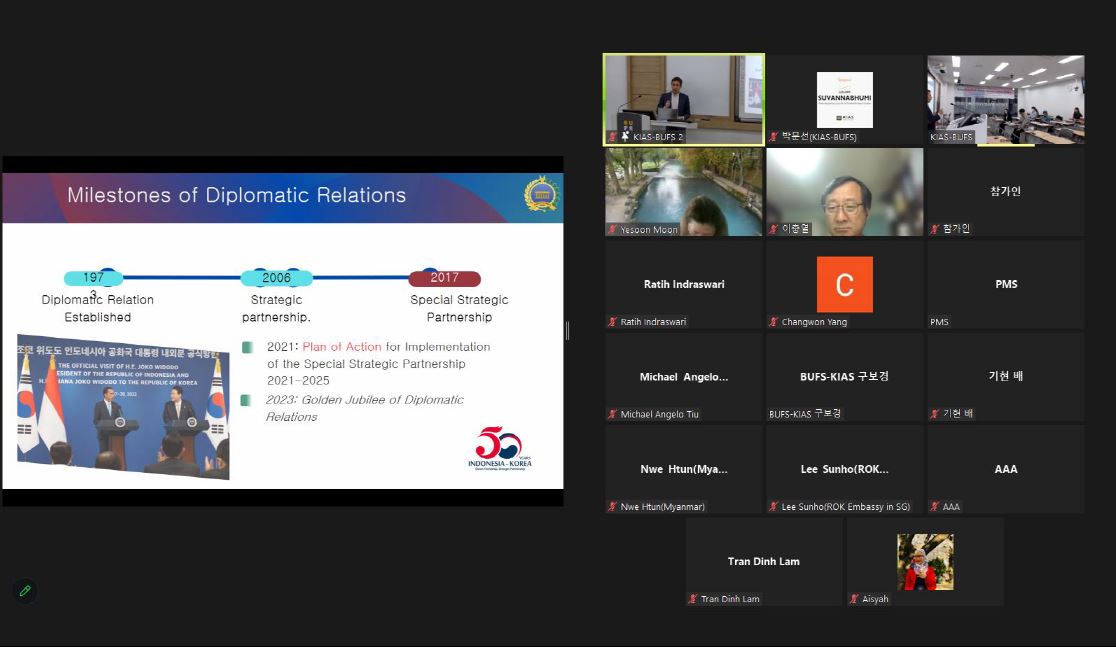Screen dimensions: 1116x647
Task: Click Changwon Yang's orange C avatar
Action: tap(844, 284)
